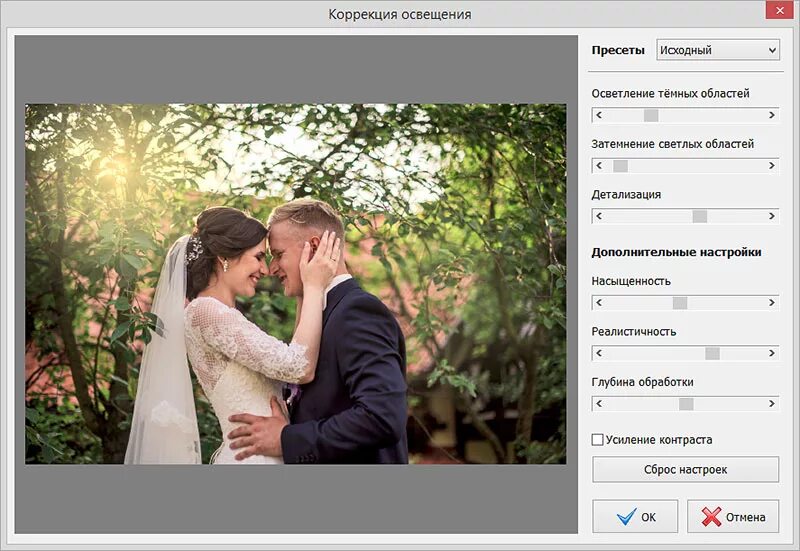800x551 pixels.
Task: Click right arrow of Затемнение светлых областей slider
Action: (772, 166)
